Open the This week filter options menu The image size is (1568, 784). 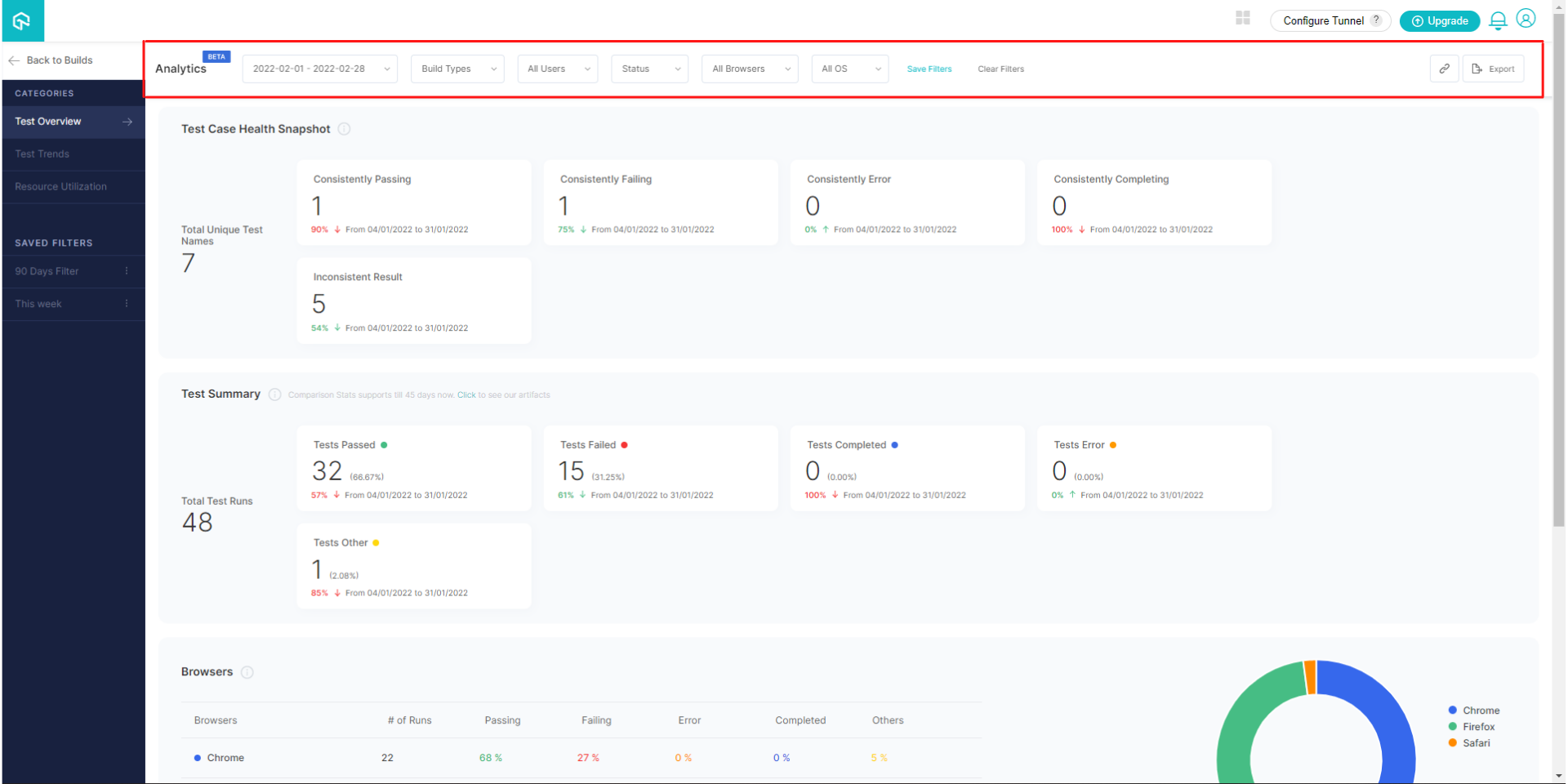click(x=127, y=304)
